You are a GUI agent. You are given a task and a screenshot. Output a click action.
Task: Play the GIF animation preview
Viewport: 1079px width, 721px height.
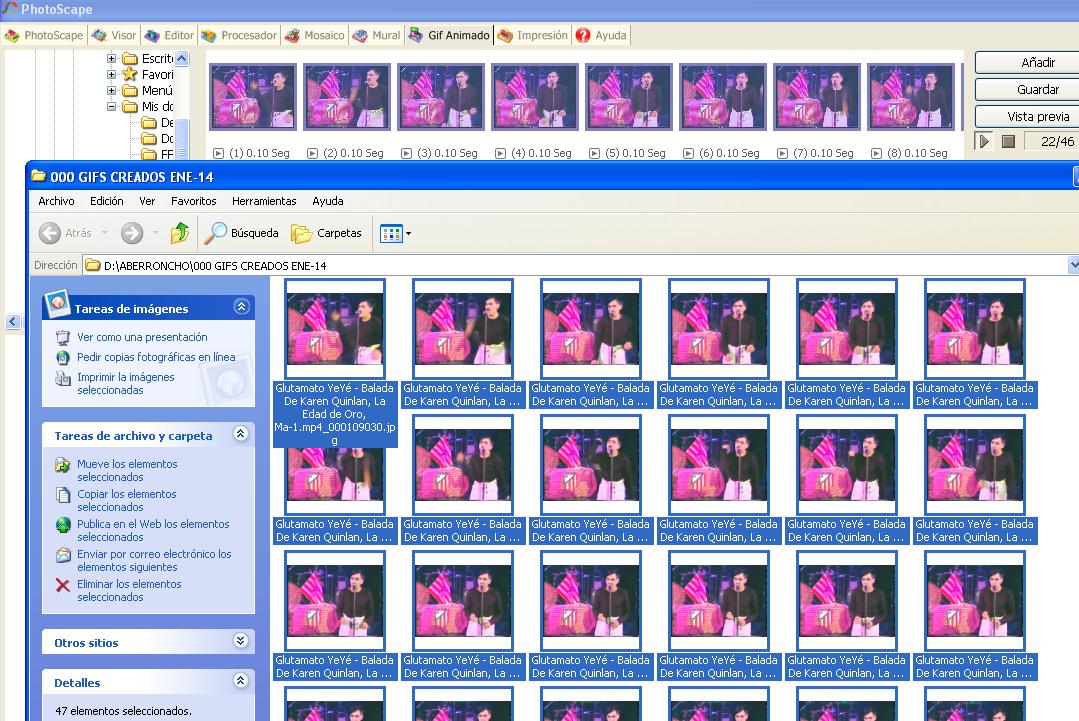(984, 141)
